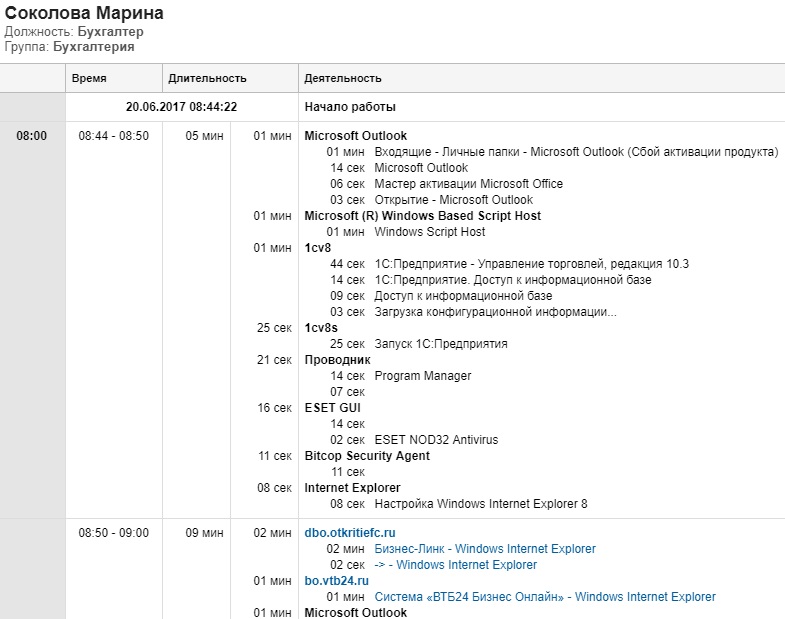
Task: Click the first Microsoft Outlook group heading
Action: pos(355,136)
